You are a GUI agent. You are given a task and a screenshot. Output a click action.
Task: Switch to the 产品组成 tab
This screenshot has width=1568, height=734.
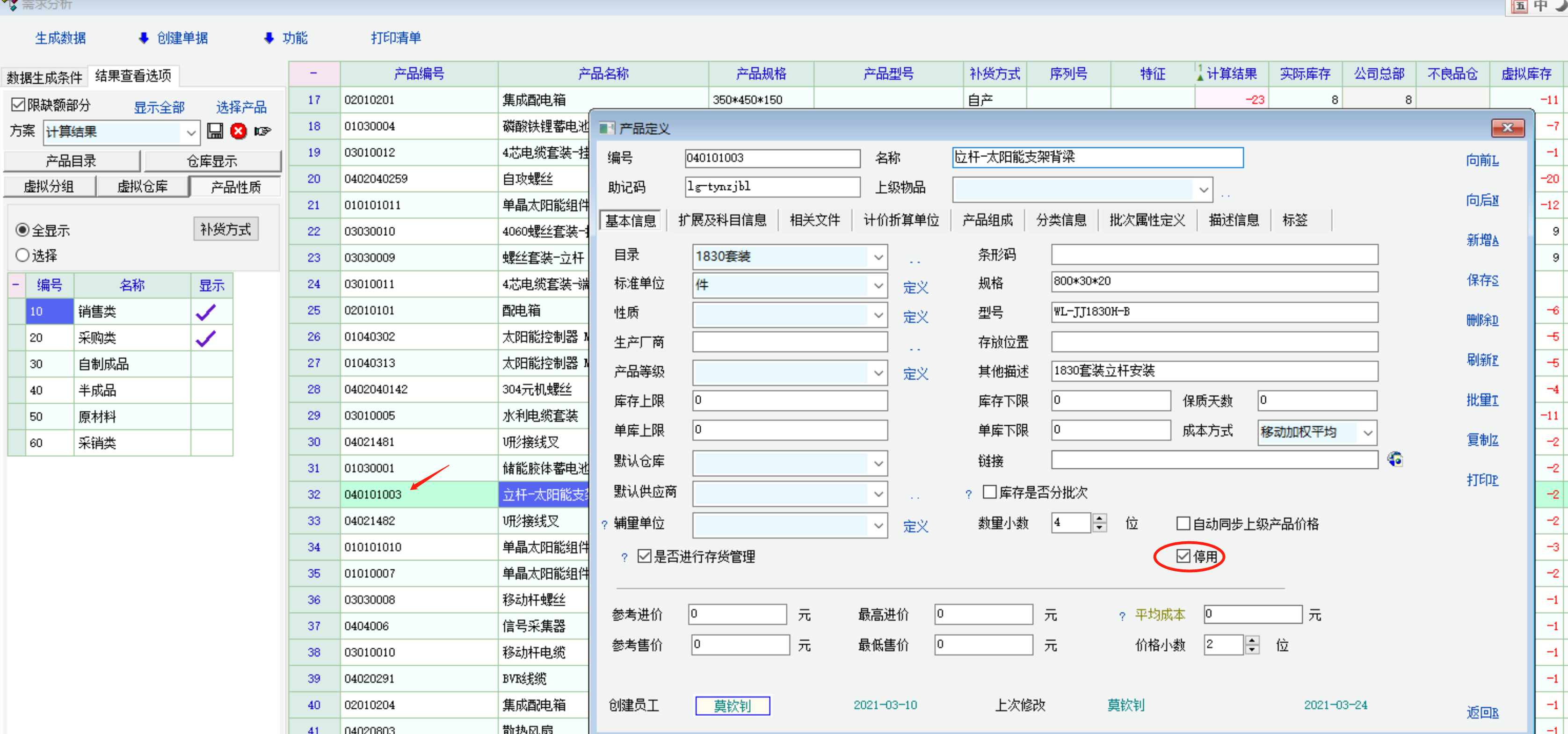tap(987, 220)
